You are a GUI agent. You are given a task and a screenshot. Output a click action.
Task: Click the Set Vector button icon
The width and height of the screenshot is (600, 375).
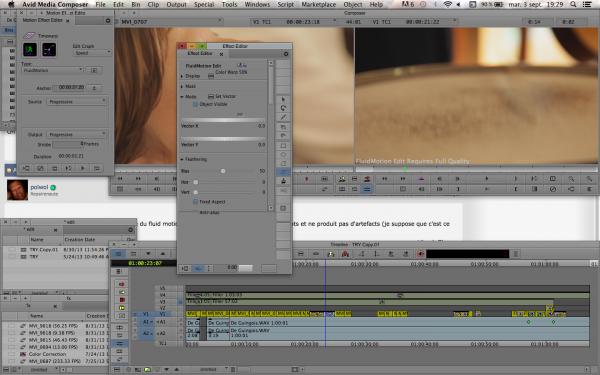211,96
